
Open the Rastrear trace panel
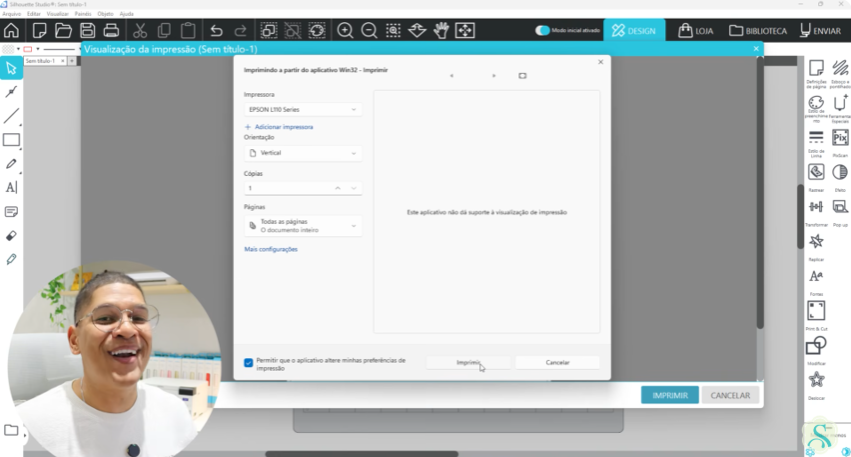(816, 177)
